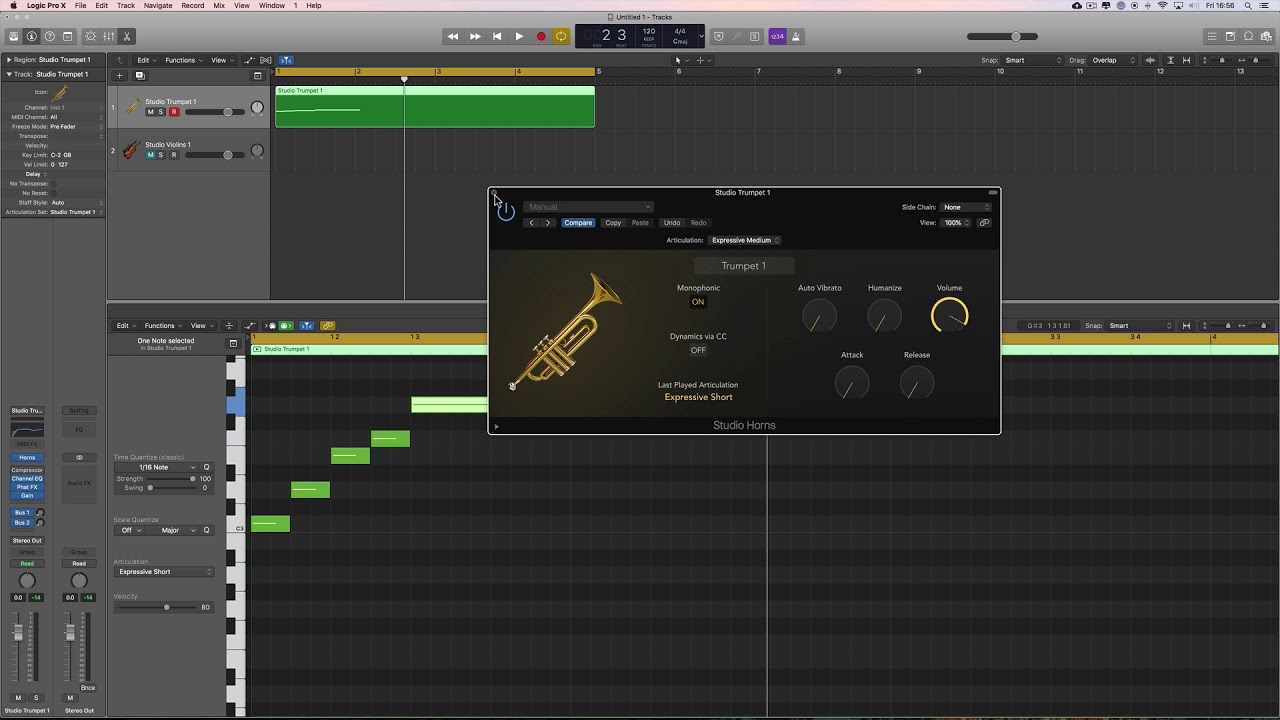Open the Side Chain None dropdown
The image size is (1280, 720).
966,207
